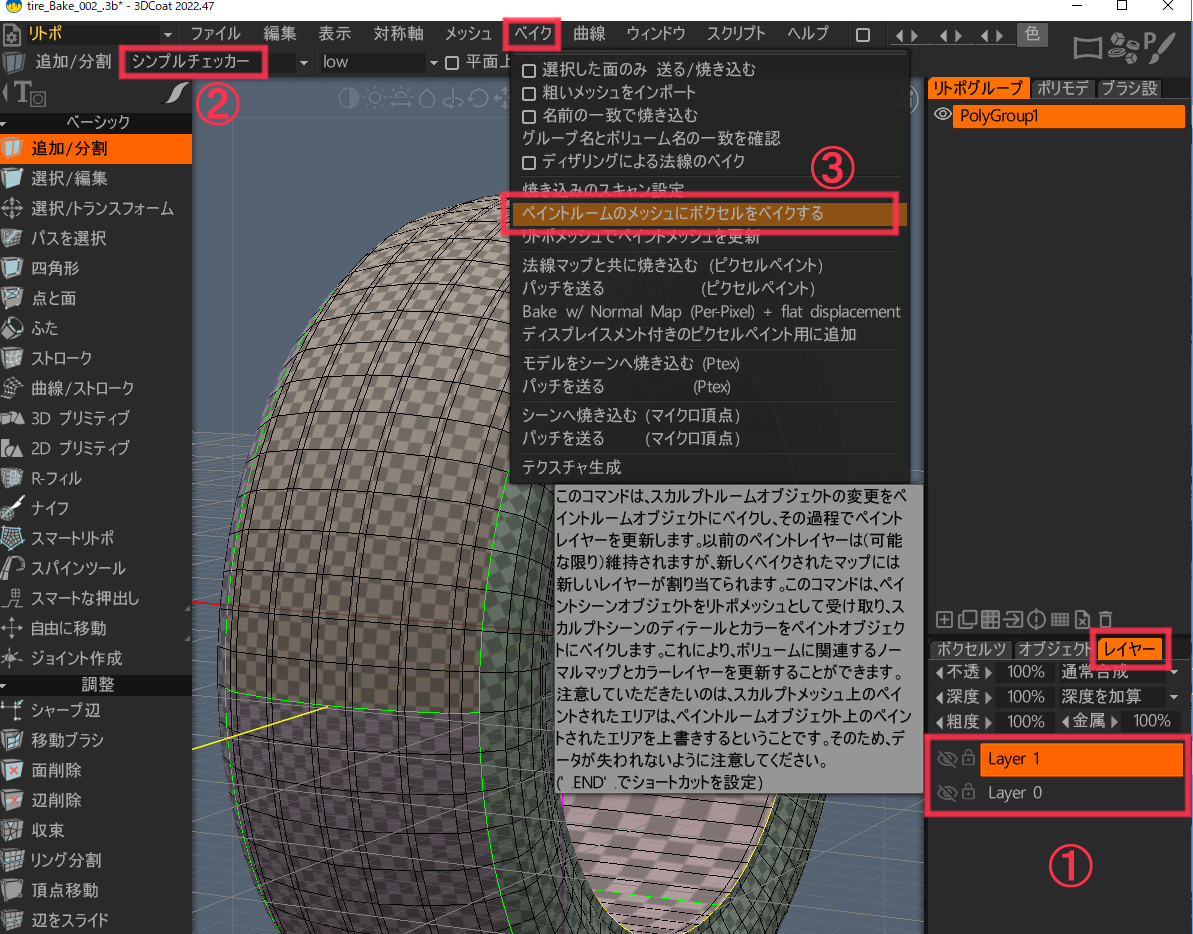The image size is (1193, 934).
Task: Enable 名前の一致で焼き込む checkbox
Action: pyautogui.click(x=530, y=116)
